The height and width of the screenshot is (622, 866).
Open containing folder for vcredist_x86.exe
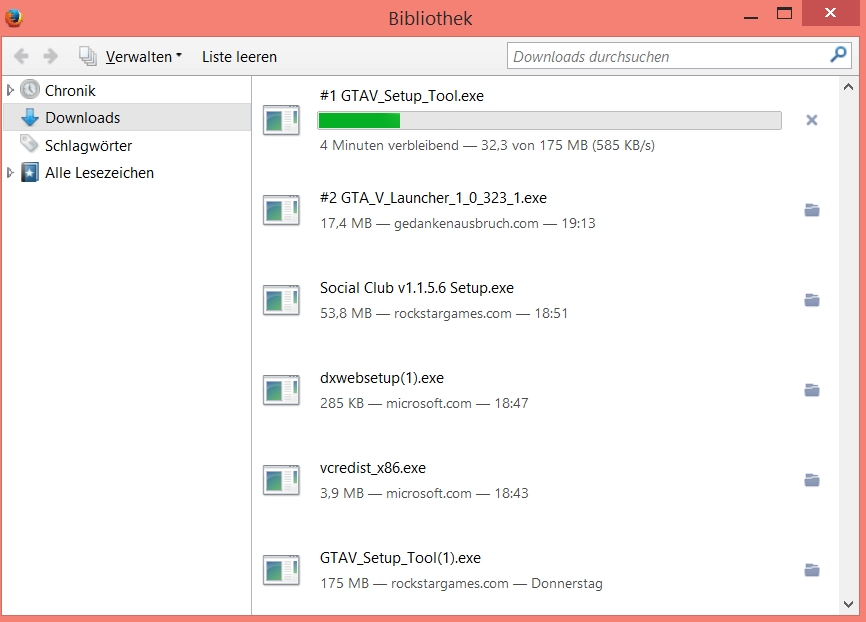pos(811,480)
